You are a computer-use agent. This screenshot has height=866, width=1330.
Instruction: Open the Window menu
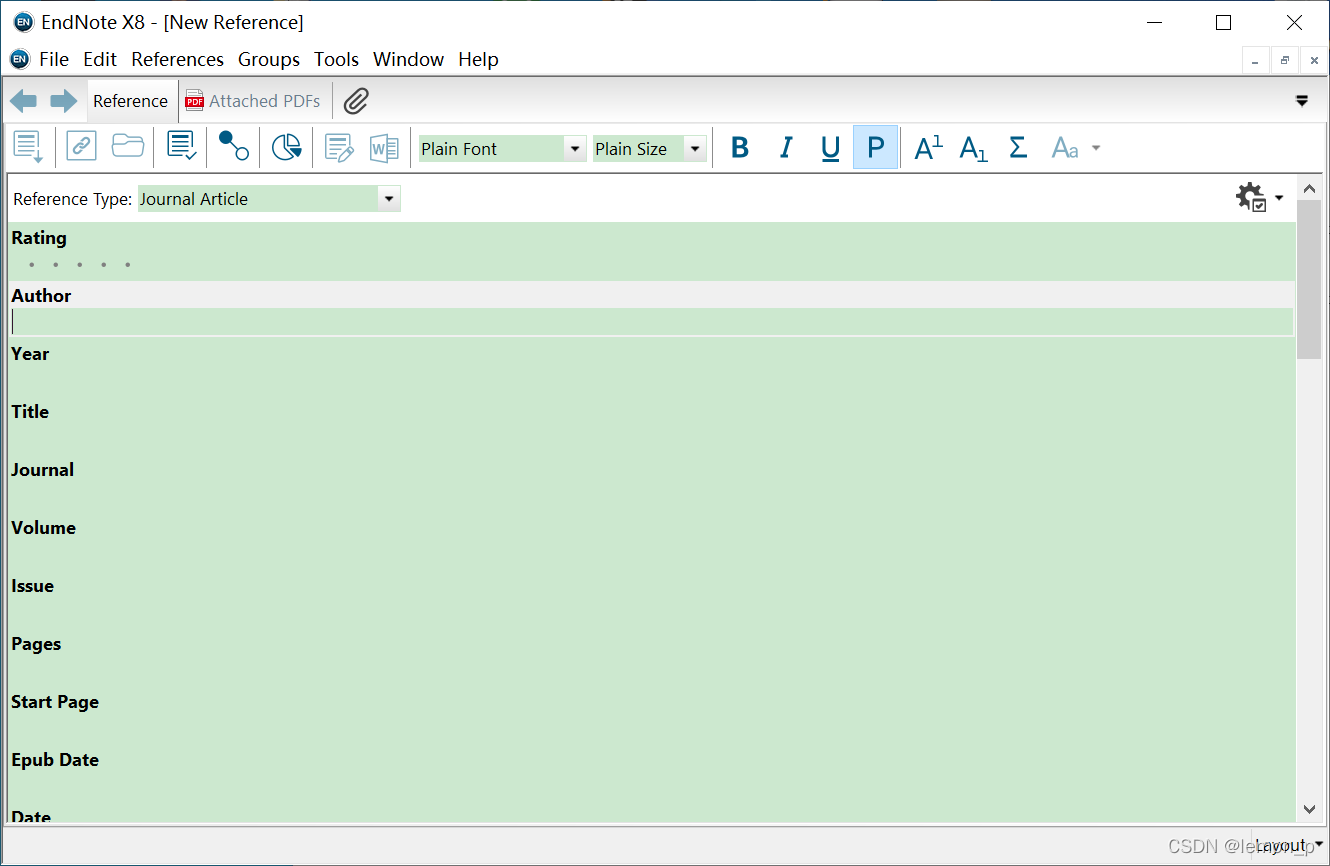point(408,60)
